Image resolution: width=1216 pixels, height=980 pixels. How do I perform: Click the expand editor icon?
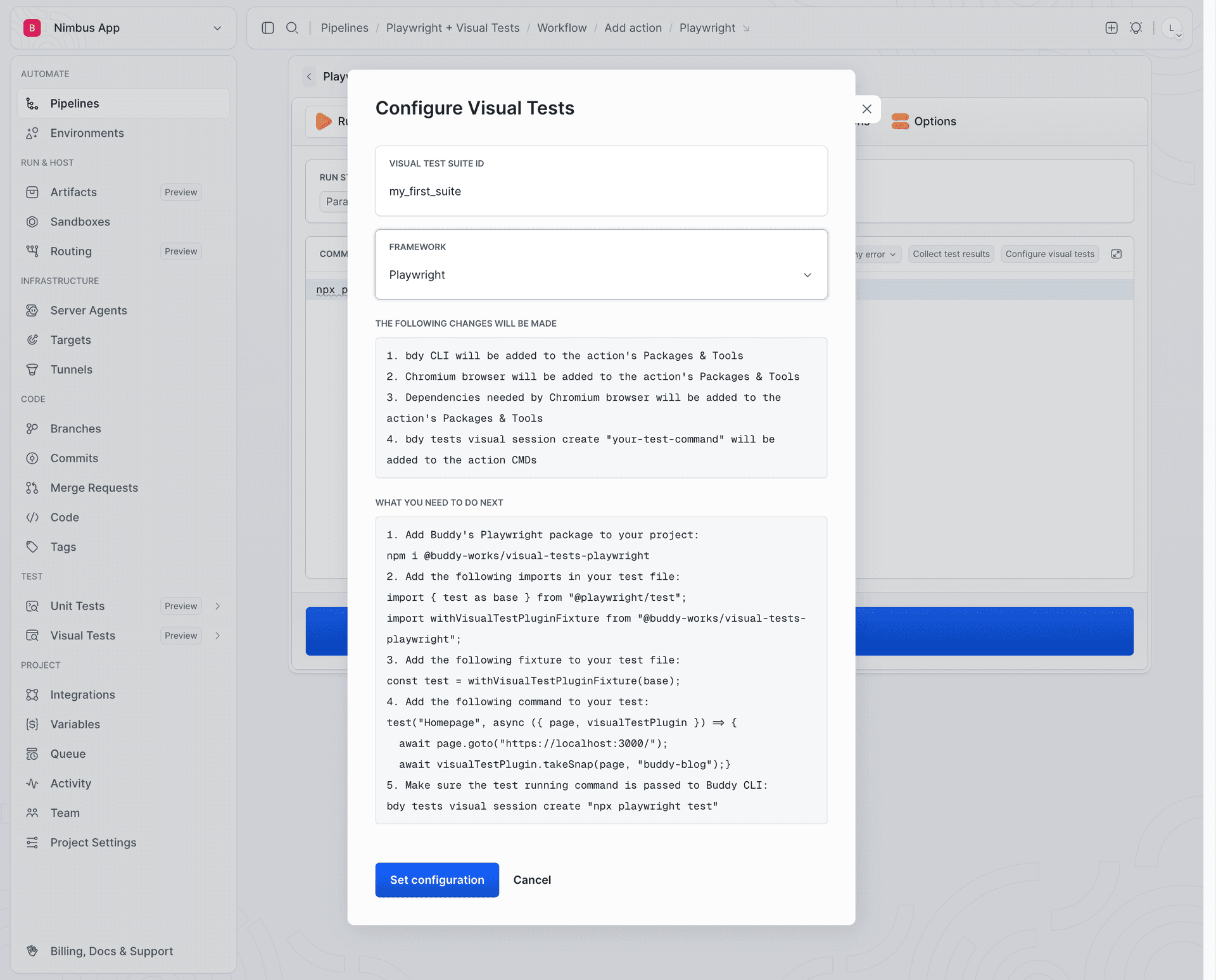(x=1117, y=254)
